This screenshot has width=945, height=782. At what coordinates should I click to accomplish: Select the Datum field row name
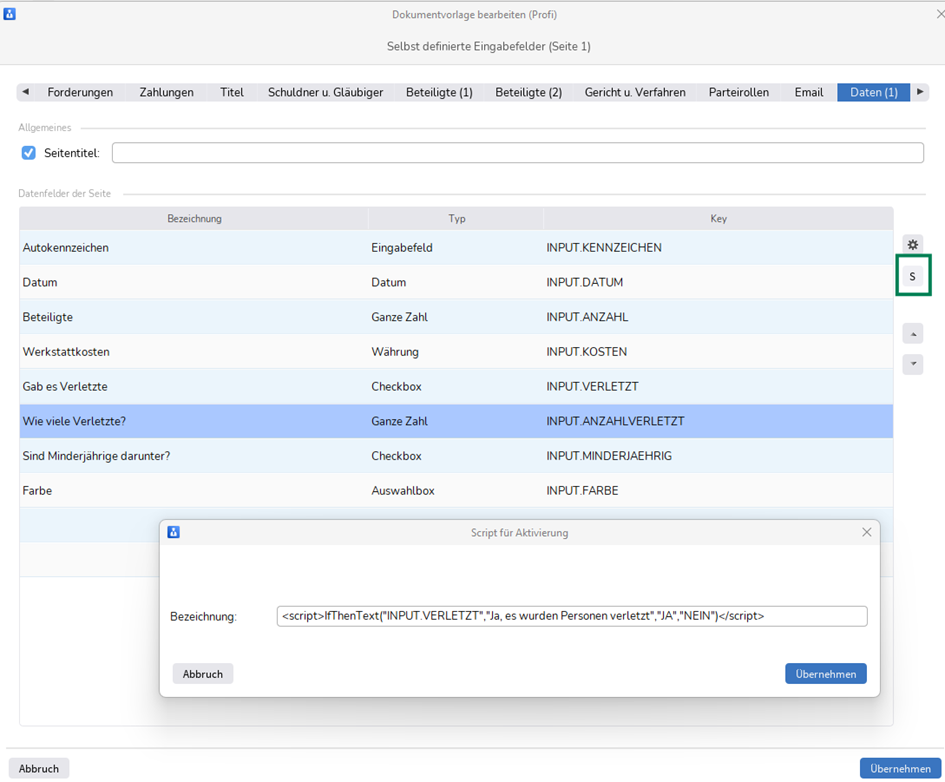pyautogui.click(x=40, y=282)
